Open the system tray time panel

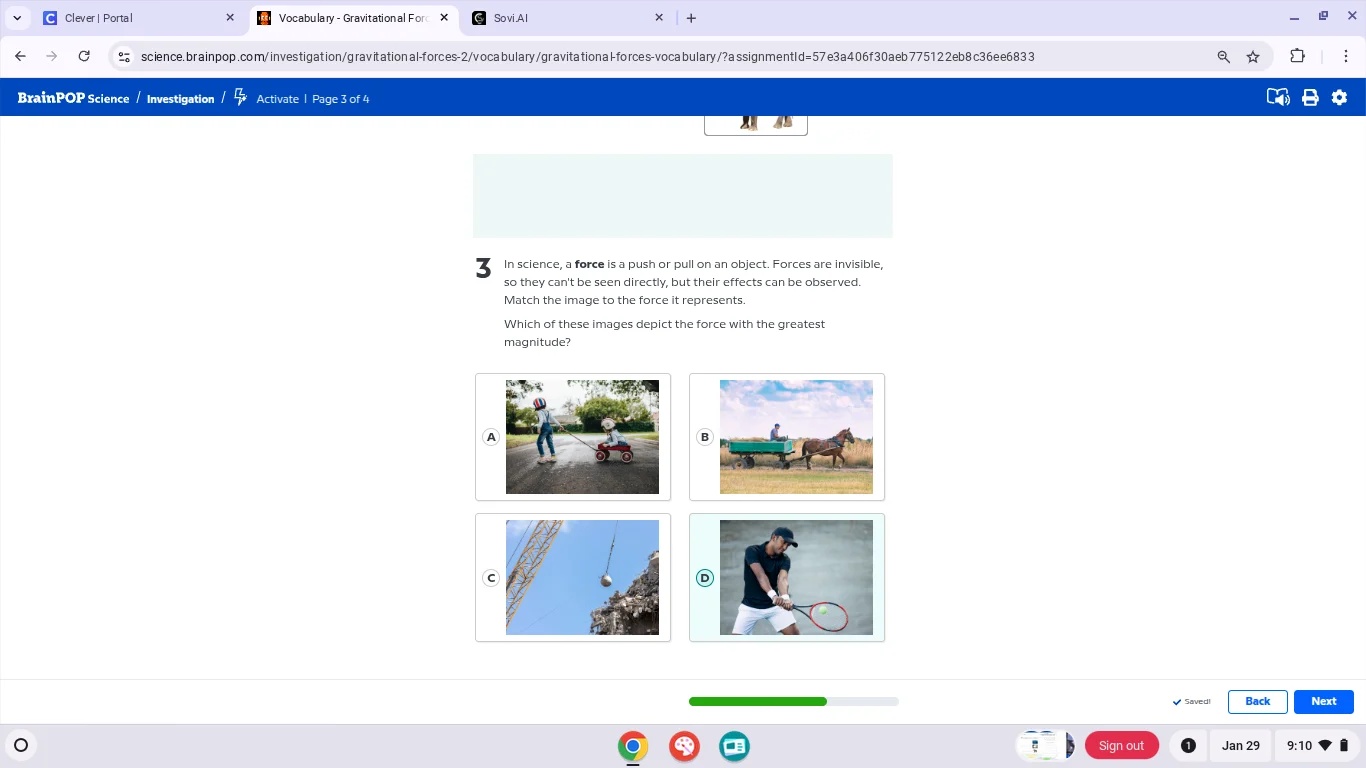coord(1308,745)
